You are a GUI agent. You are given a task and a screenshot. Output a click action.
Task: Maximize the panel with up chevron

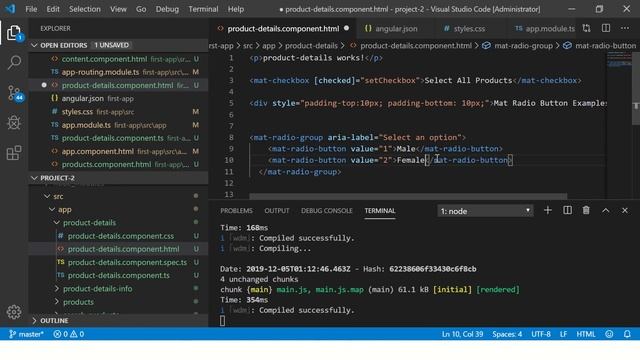pos(606,210)
